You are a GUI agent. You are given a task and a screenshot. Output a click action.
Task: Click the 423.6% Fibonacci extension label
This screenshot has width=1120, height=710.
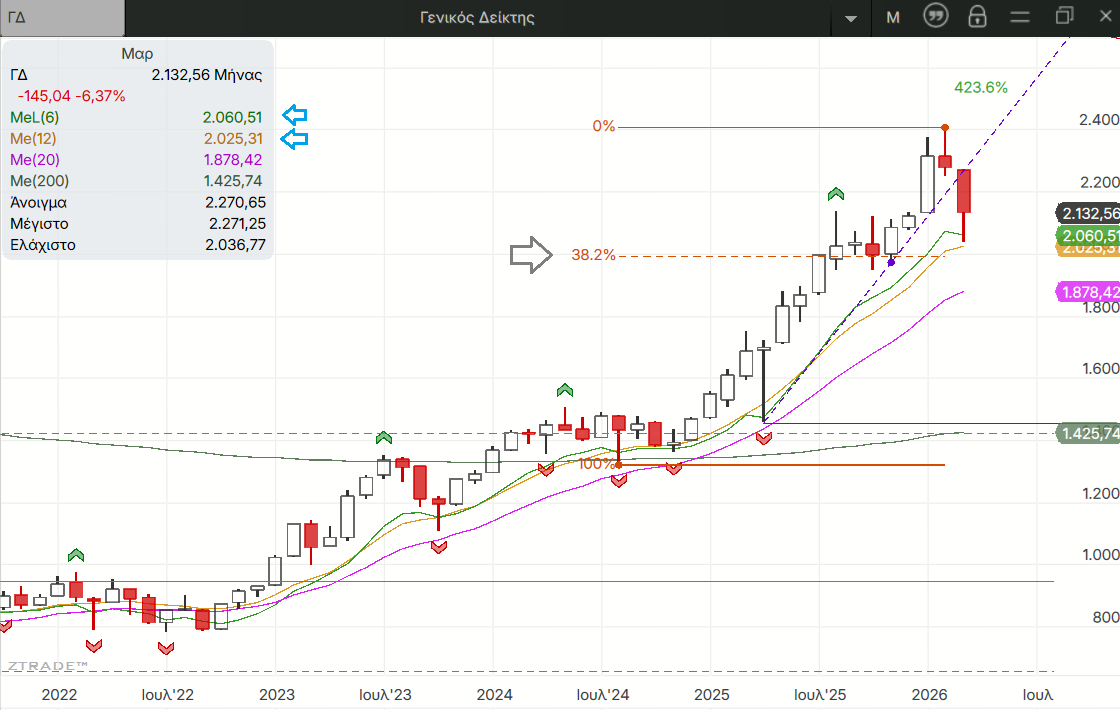click(980, 87)
